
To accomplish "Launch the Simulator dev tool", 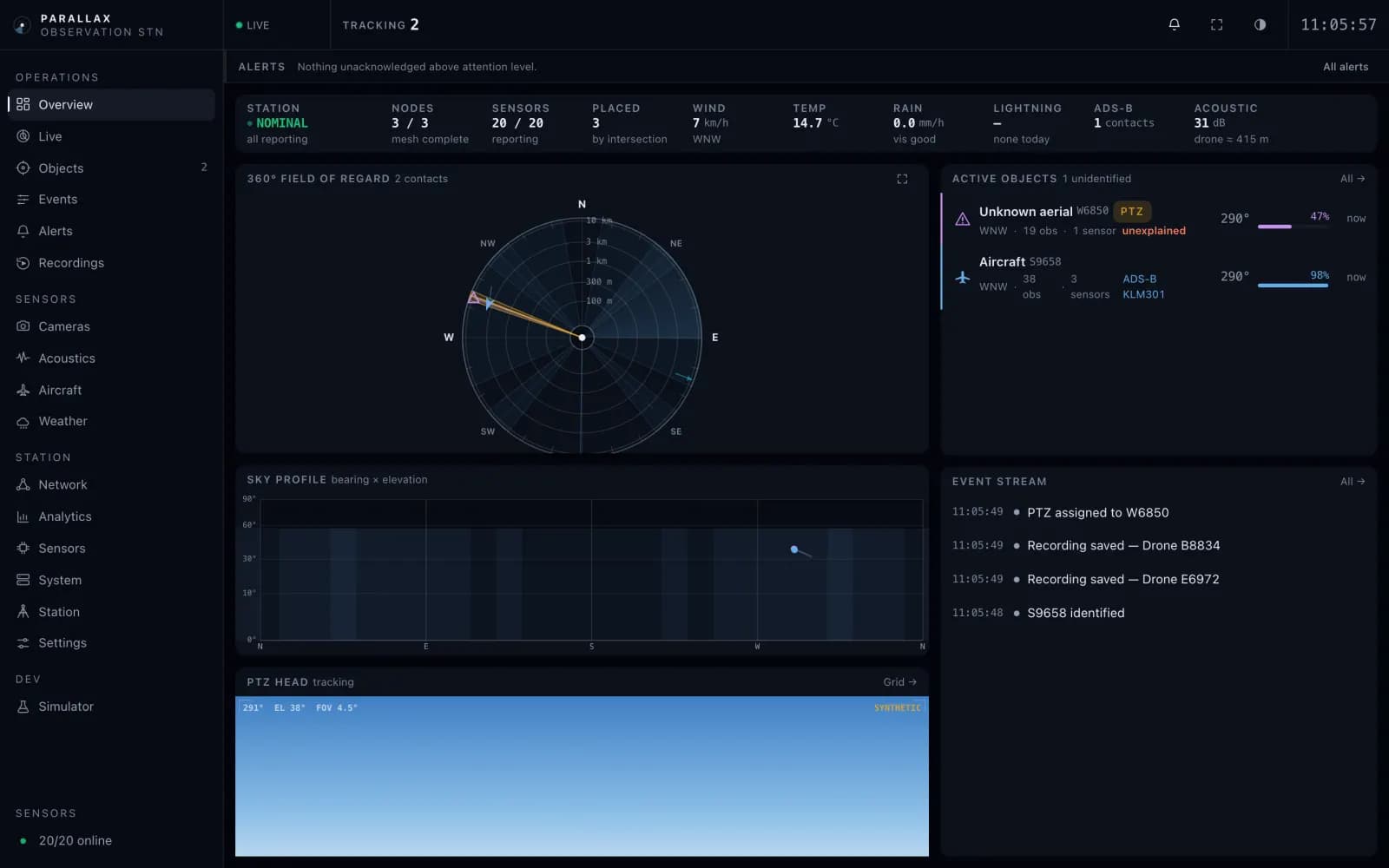I will pyautogui.click(x=111, y=707).
